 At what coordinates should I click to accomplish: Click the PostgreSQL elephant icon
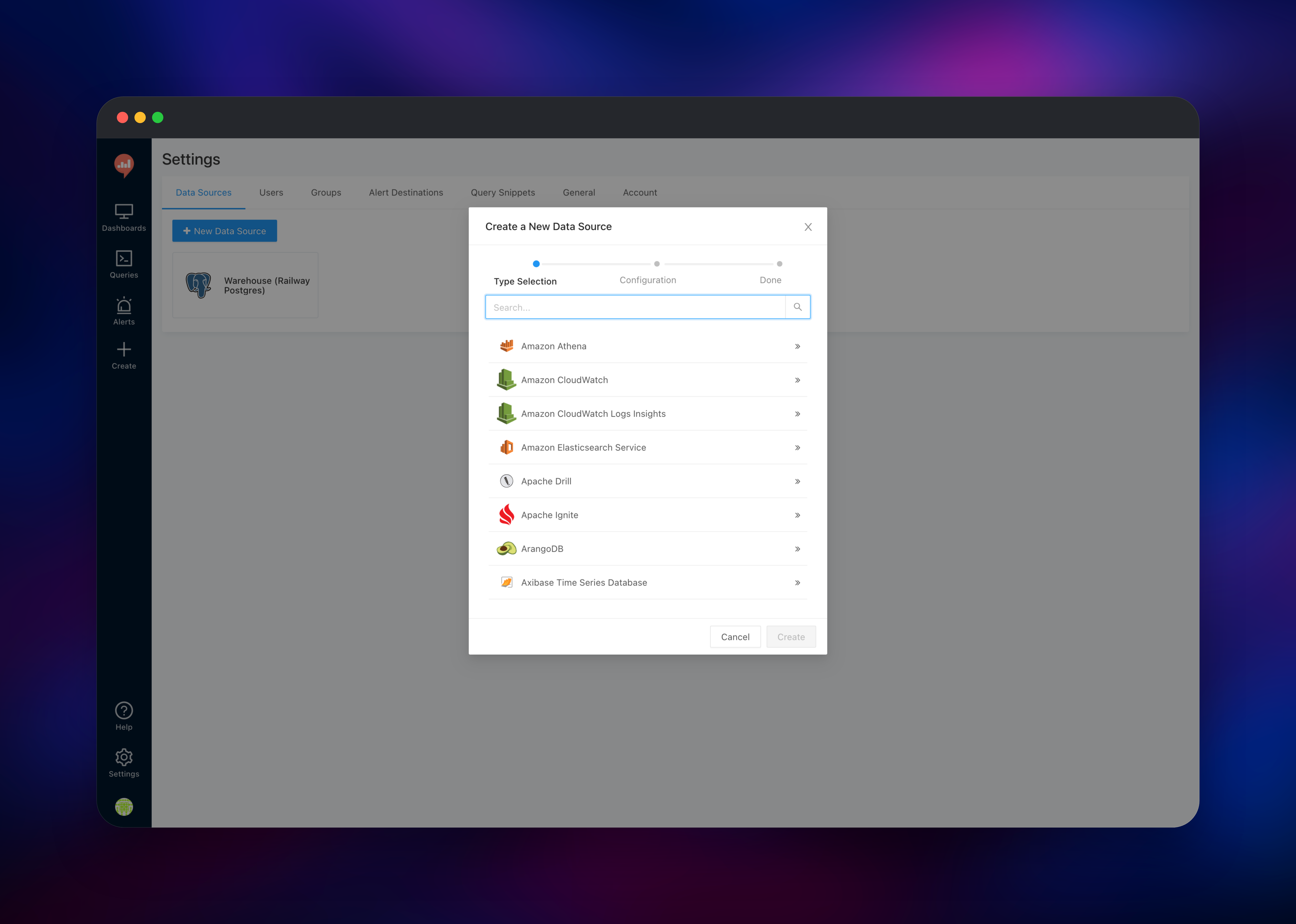tap(199, 285)
